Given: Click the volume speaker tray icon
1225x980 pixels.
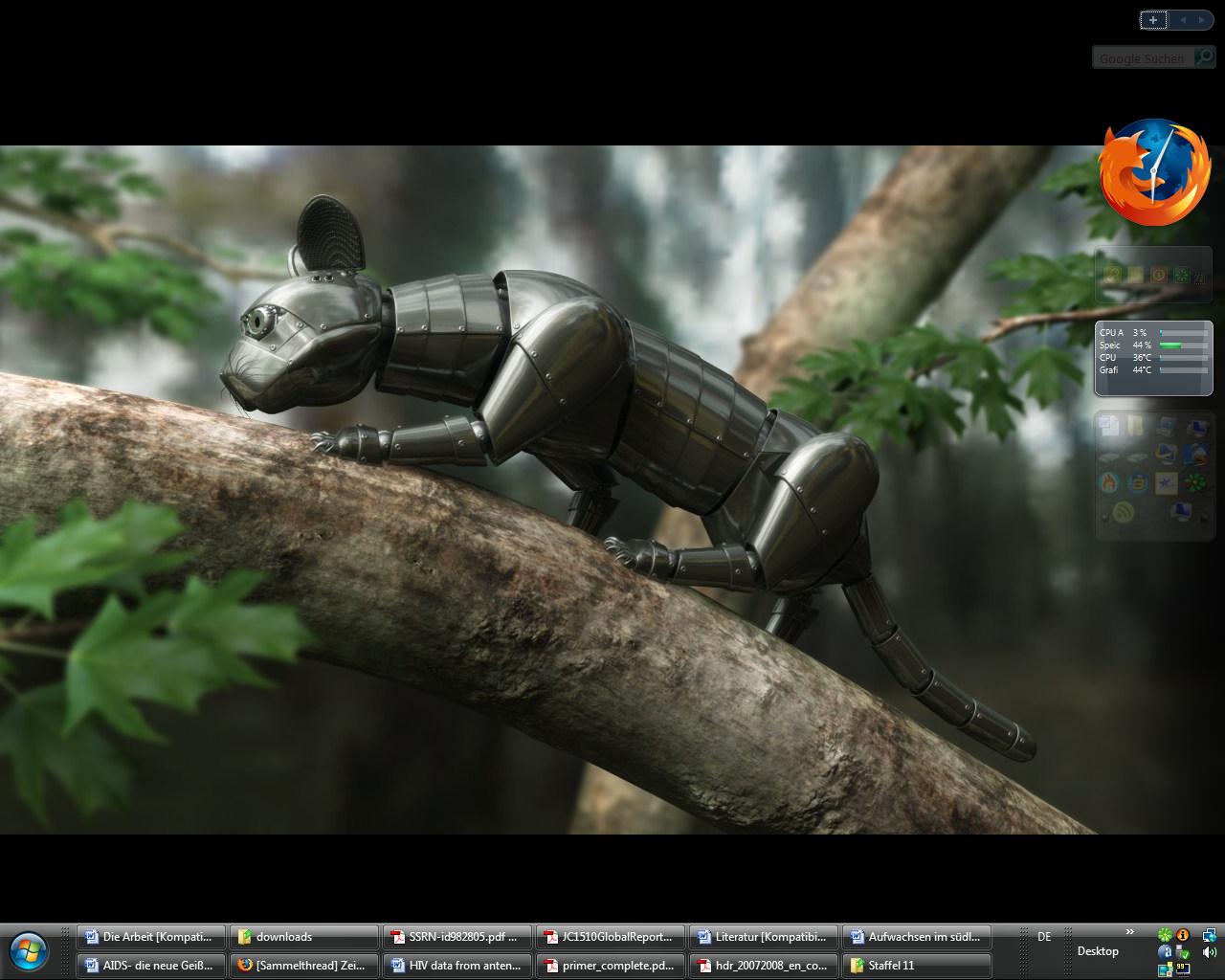Looking at the screenshot, I should tap(1210, 952).
